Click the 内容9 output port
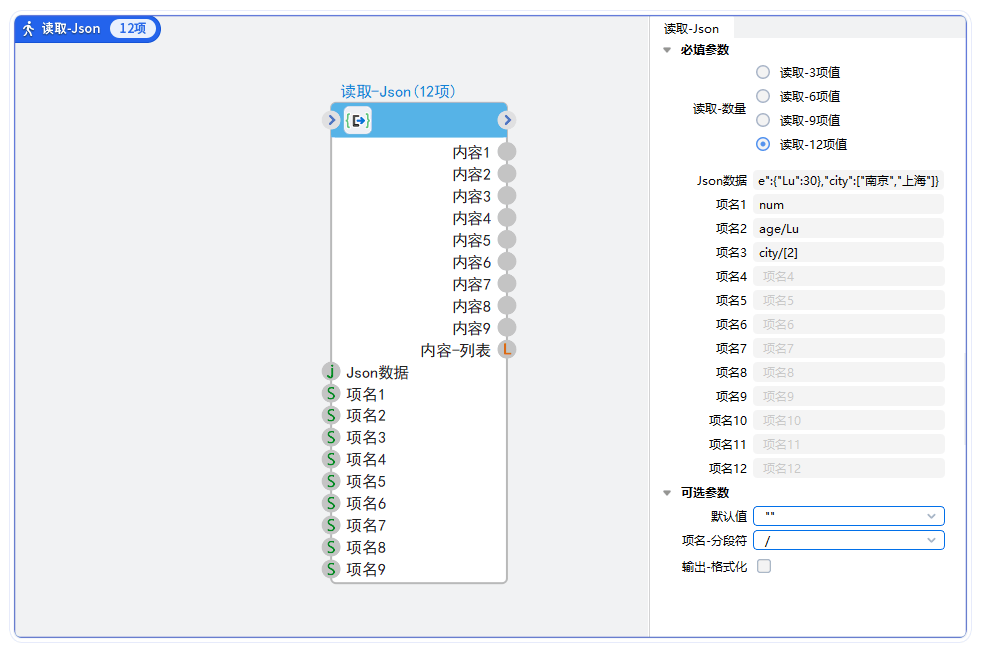 [507, 328]
